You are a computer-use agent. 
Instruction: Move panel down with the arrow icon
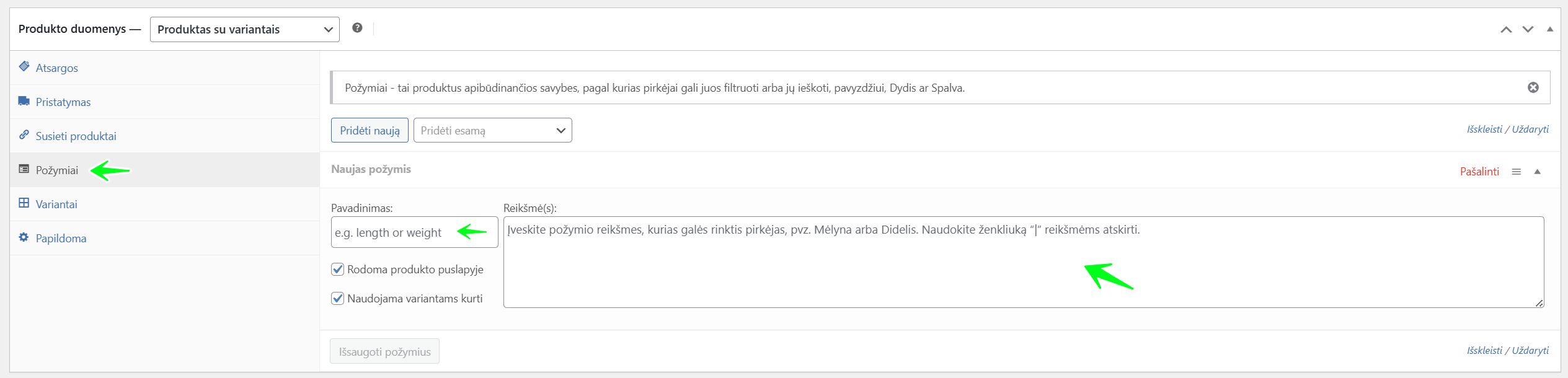point(1528,29)
